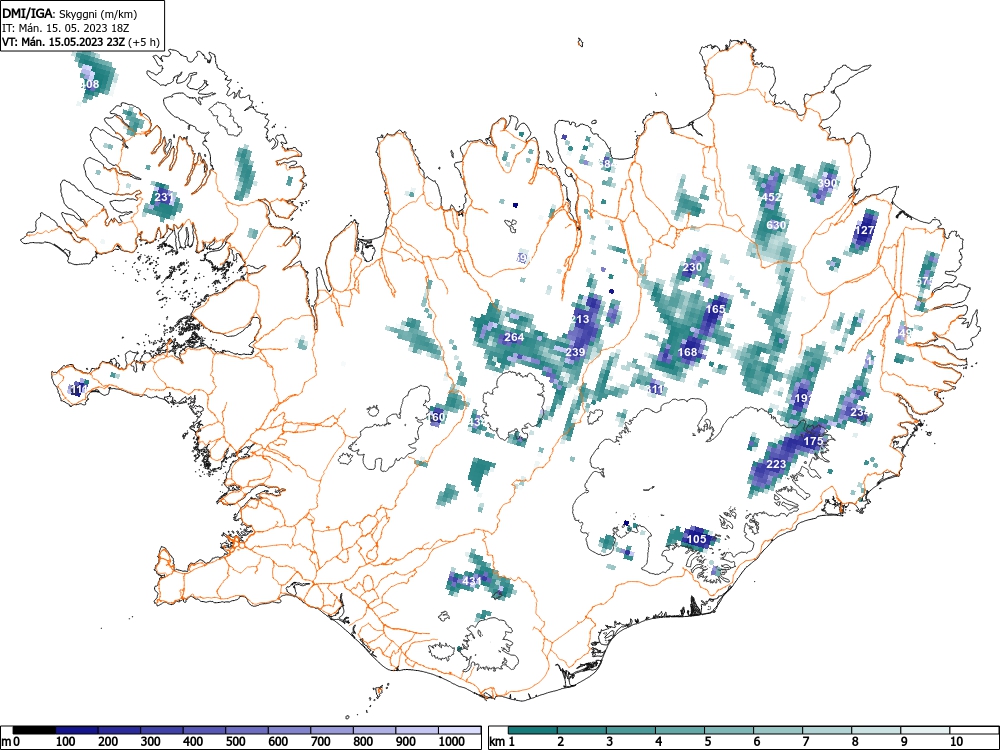
Task: Pick the dark teal 1–2 km legend swatch
Action: (533, 730)
